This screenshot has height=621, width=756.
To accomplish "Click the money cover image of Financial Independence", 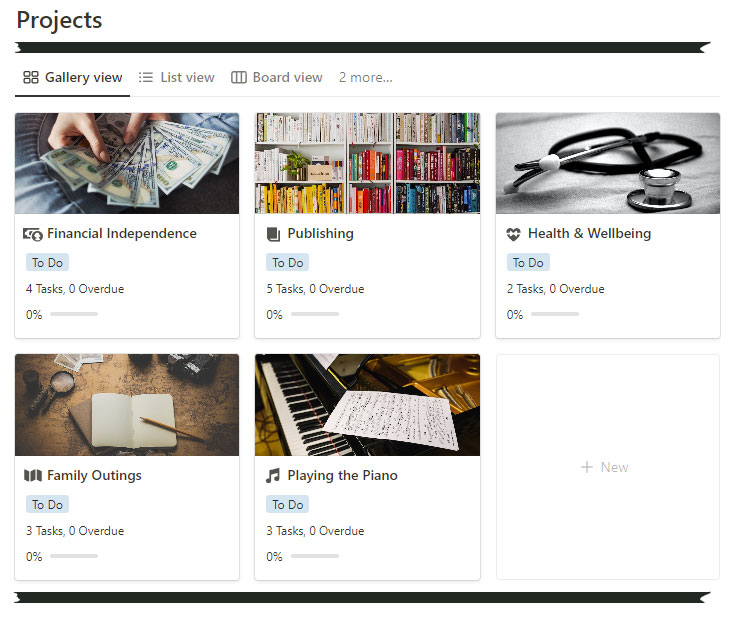I will [127, 163].
